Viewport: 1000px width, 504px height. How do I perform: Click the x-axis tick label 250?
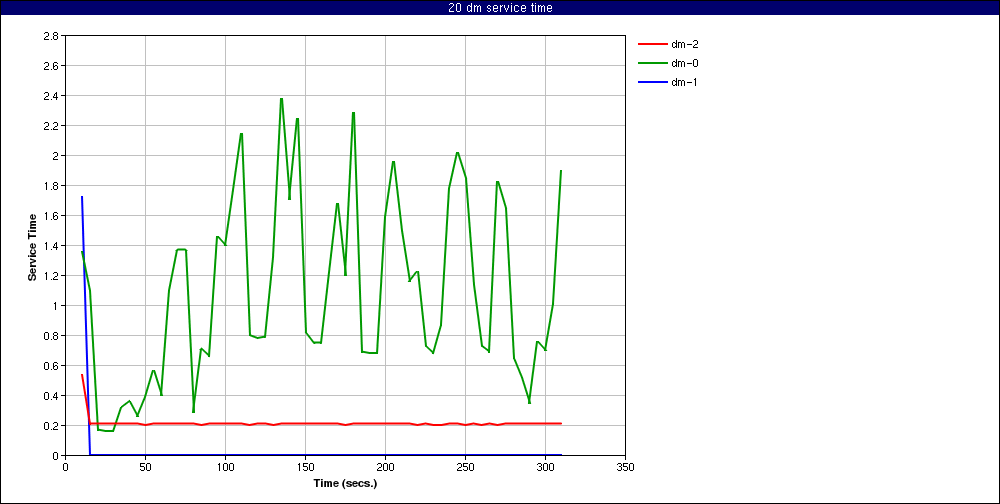tap(466, 467)
